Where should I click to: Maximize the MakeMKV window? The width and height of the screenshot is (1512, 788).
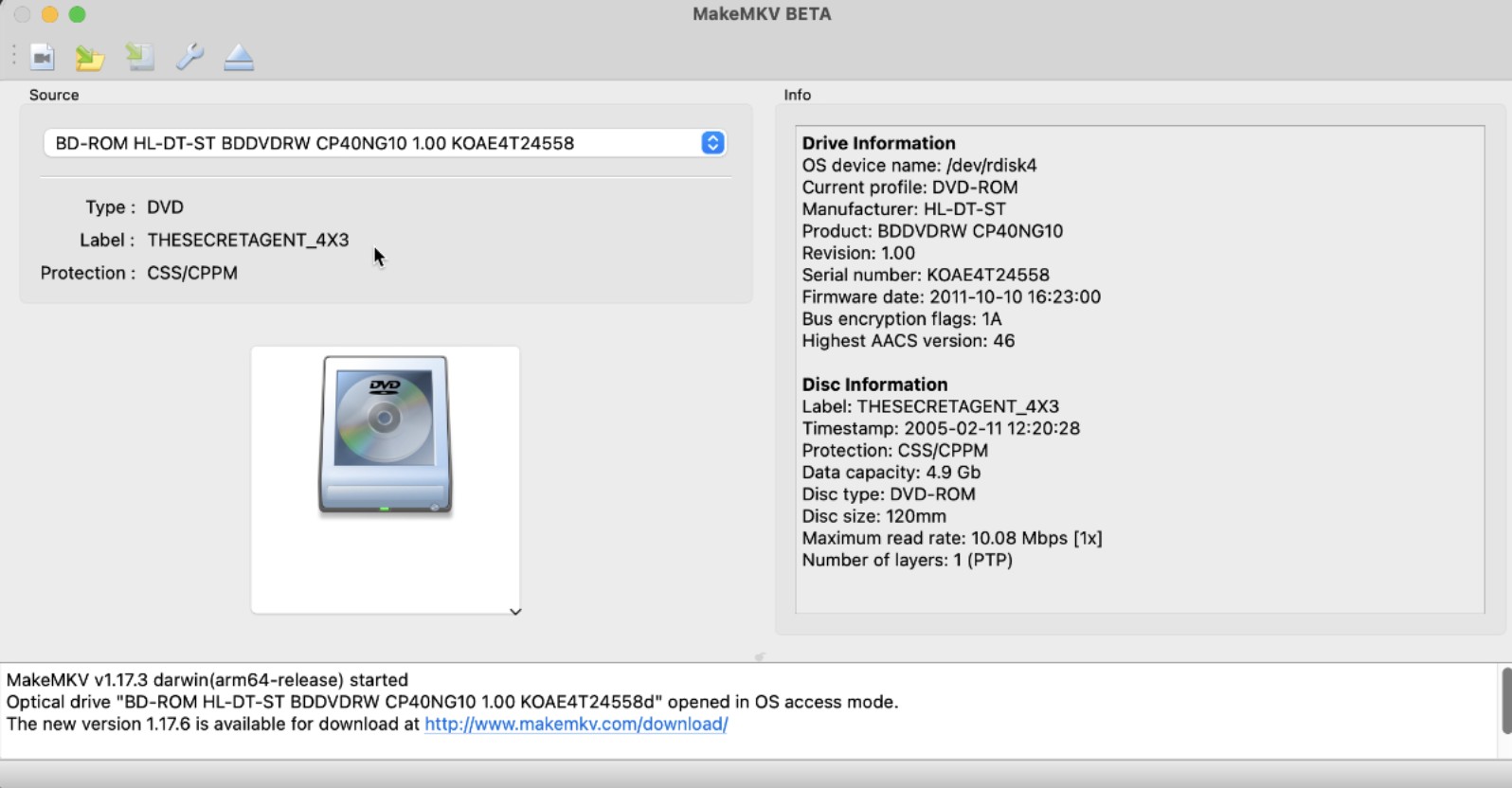click(x=78, y=14)
